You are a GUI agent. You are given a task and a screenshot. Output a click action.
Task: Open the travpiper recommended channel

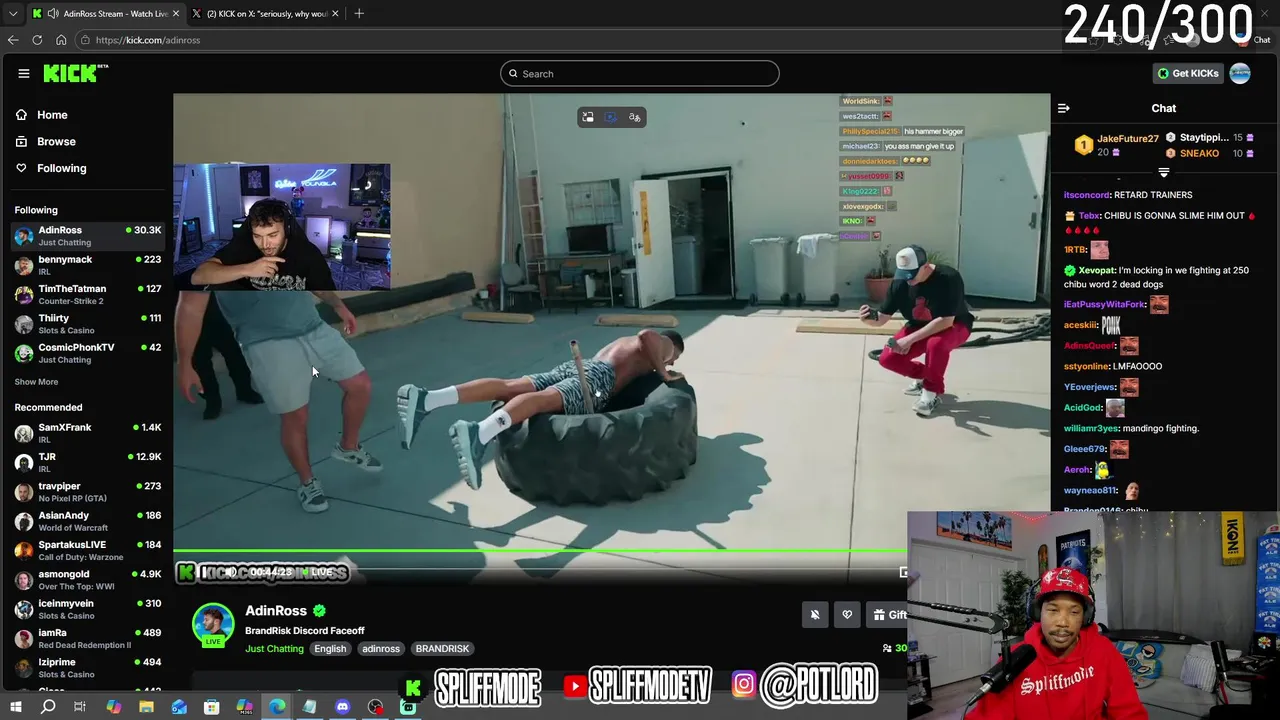(x=87, y=492)
